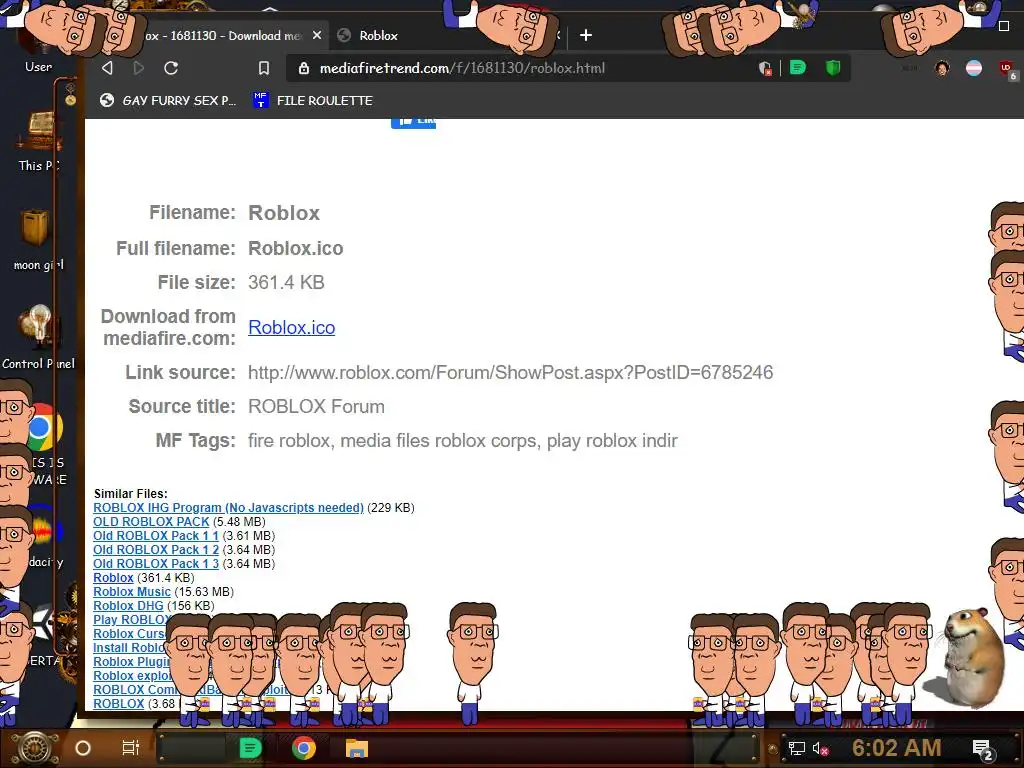The height and width of the screenshot is (768, 1024).
Task: Click the muted volume icon in tray
Action: [x=821, y=748]
